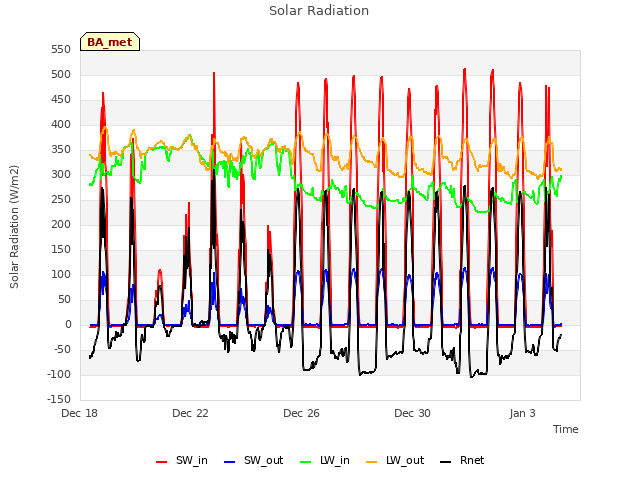Click the 50 y-axis tick label
640x480 pixels.
64,300
